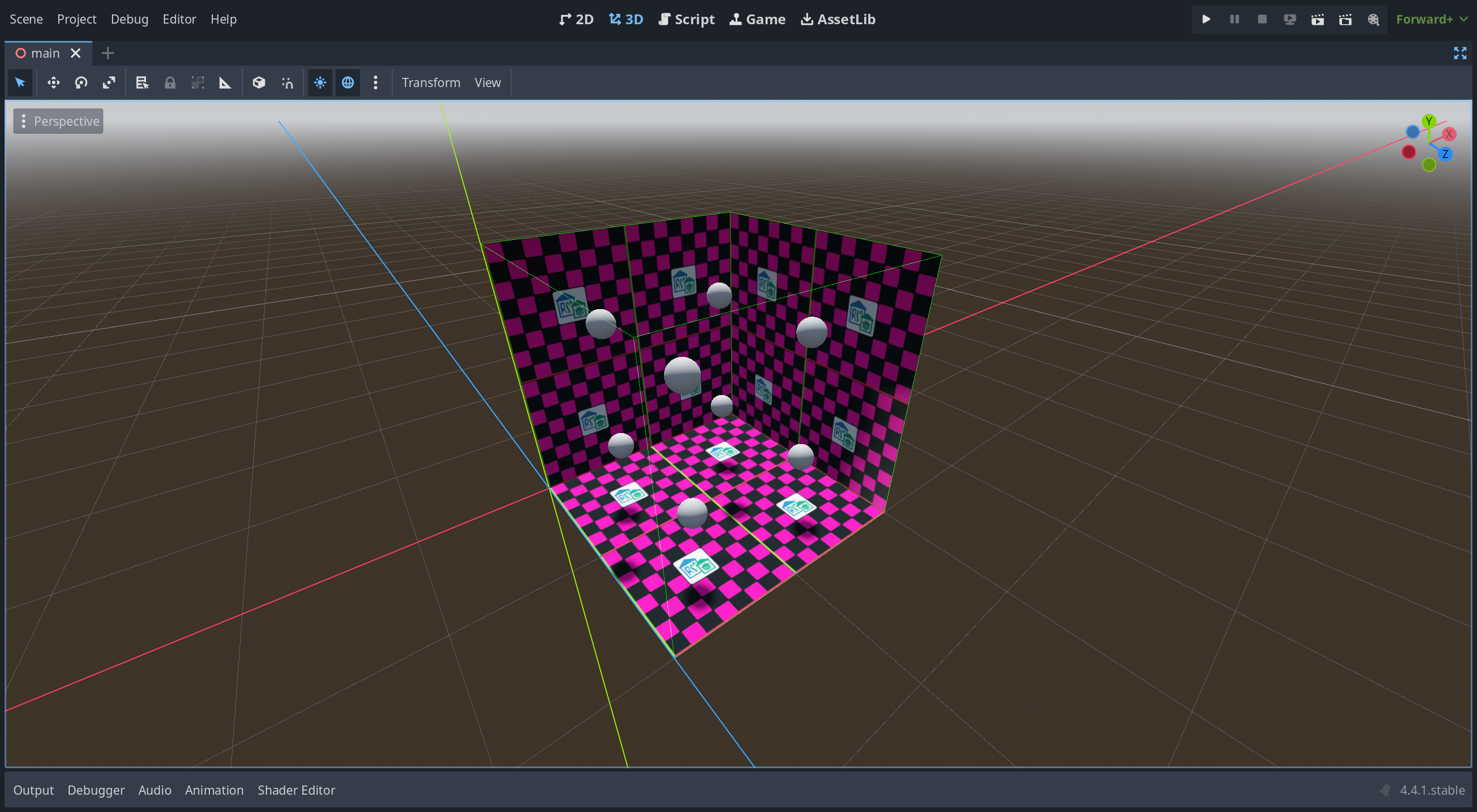The height and width of the screenshot is (812, 1477).
Task: Click the green Y axis gizmo circle
Action: tap(1429, 121)
